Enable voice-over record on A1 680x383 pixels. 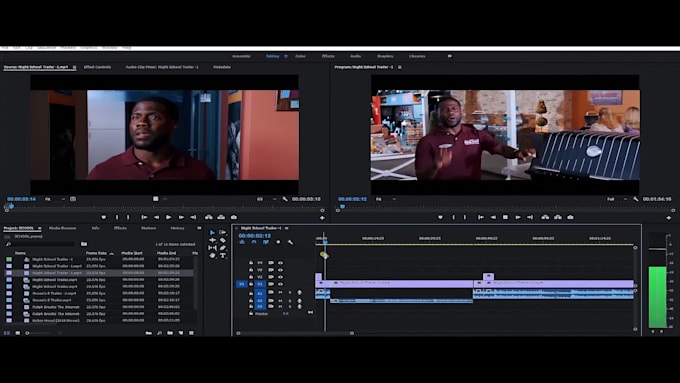(x=299, y=293)
